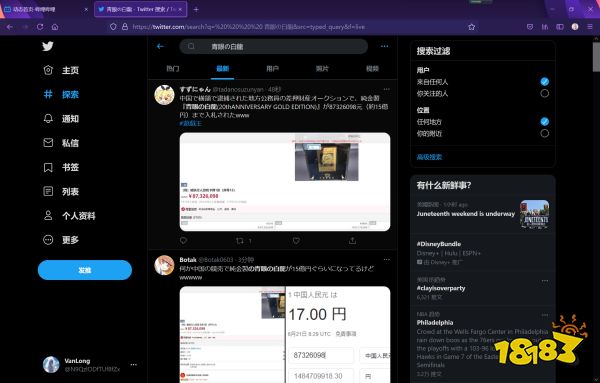Viewport: 600px width, 383px height.
Task: Open Botak's profile name link
Action: (x=188, y=259)
